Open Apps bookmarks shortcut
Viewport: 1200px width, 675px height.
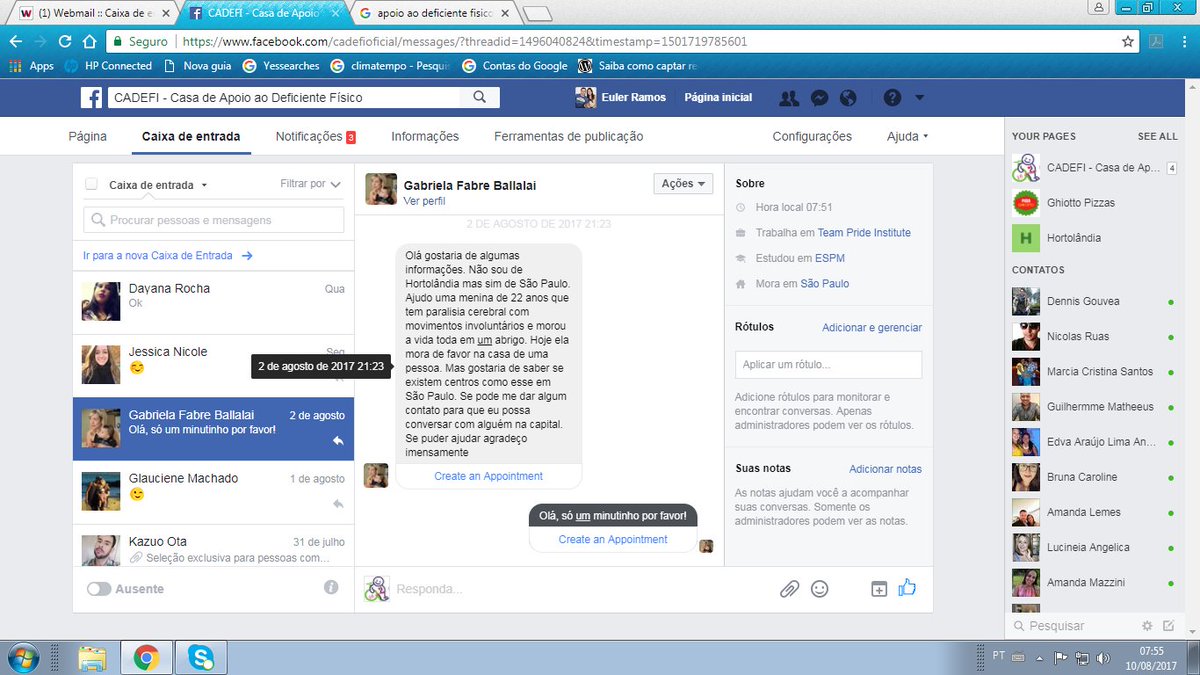31,66
